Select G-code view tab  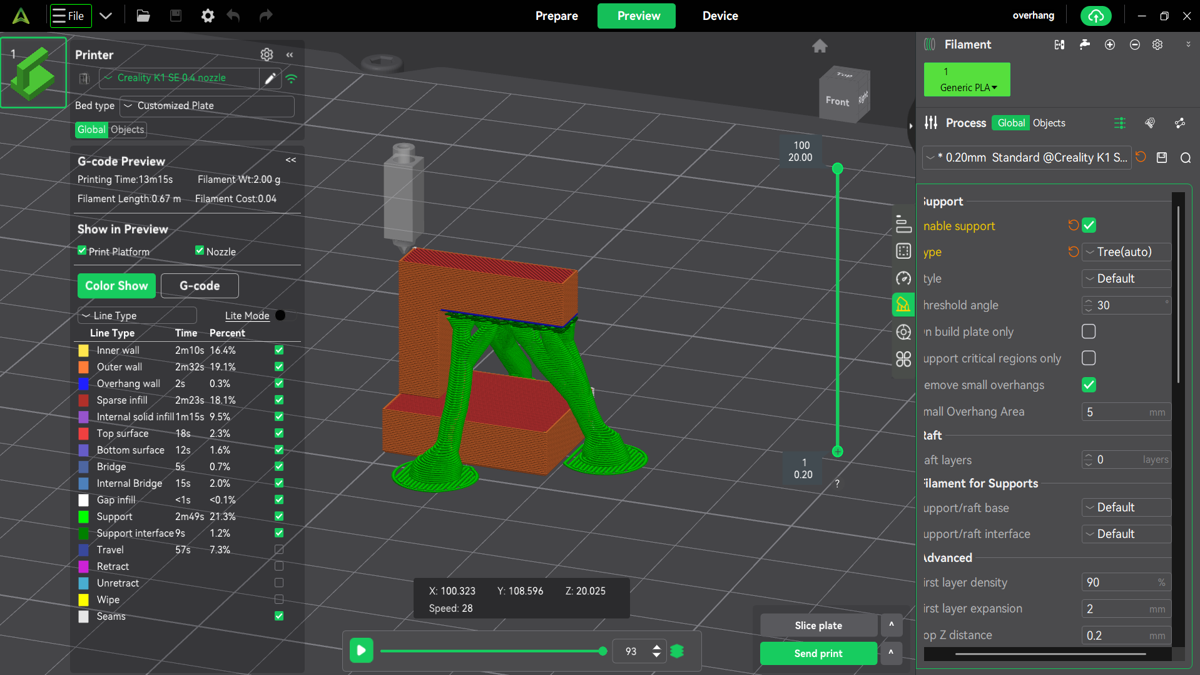[x=200, y=286]
